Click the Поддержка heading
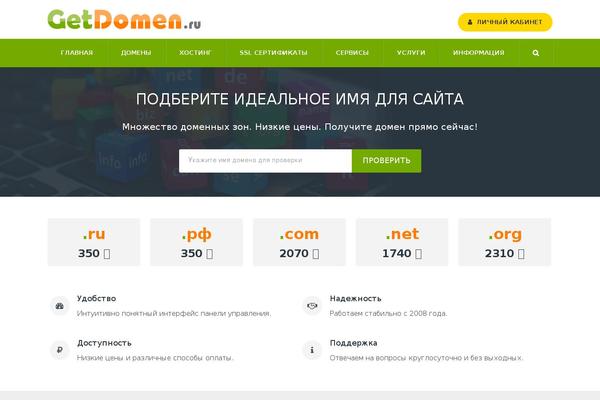 pos(354,343)
